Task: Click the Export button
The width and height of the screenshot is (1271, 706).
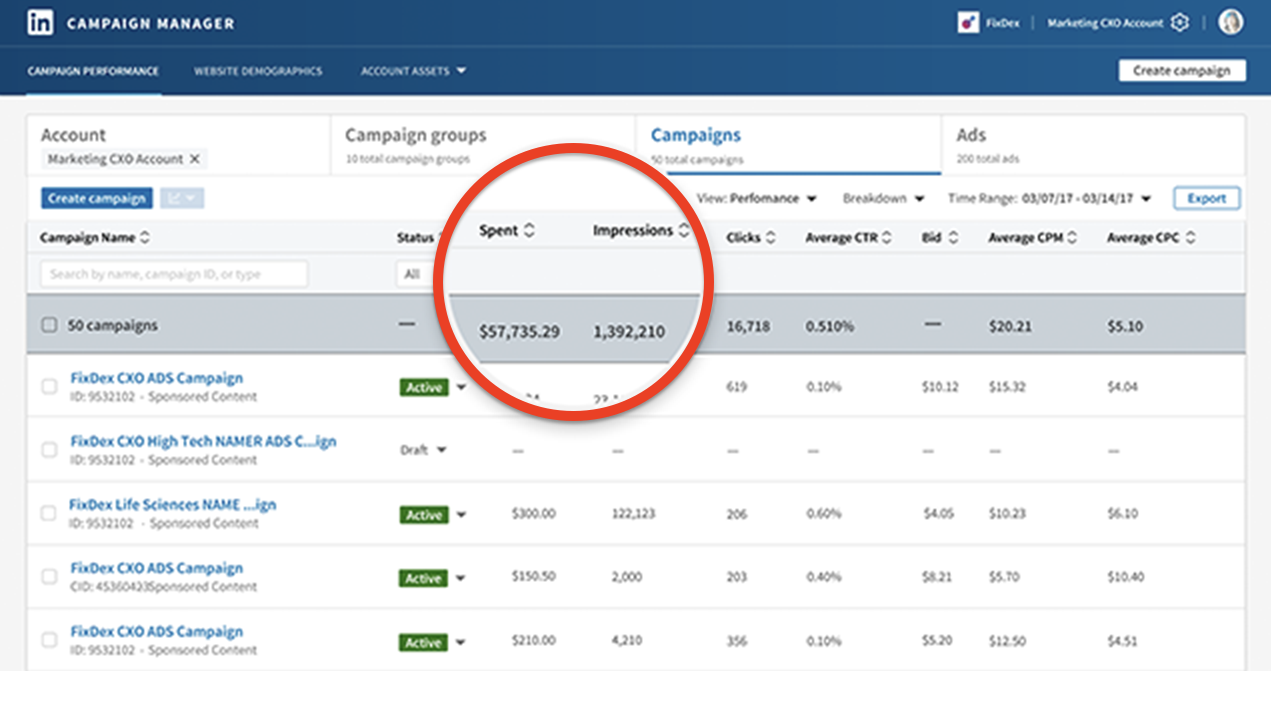Action: [x=1207, y=198]
